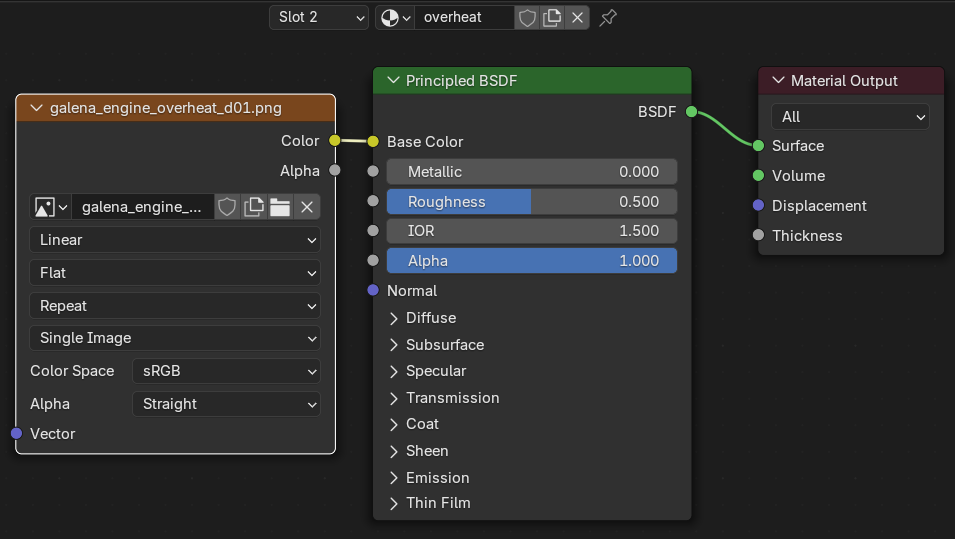
Task: Open the Slot 2 dropdown
Action: (318, 17)
